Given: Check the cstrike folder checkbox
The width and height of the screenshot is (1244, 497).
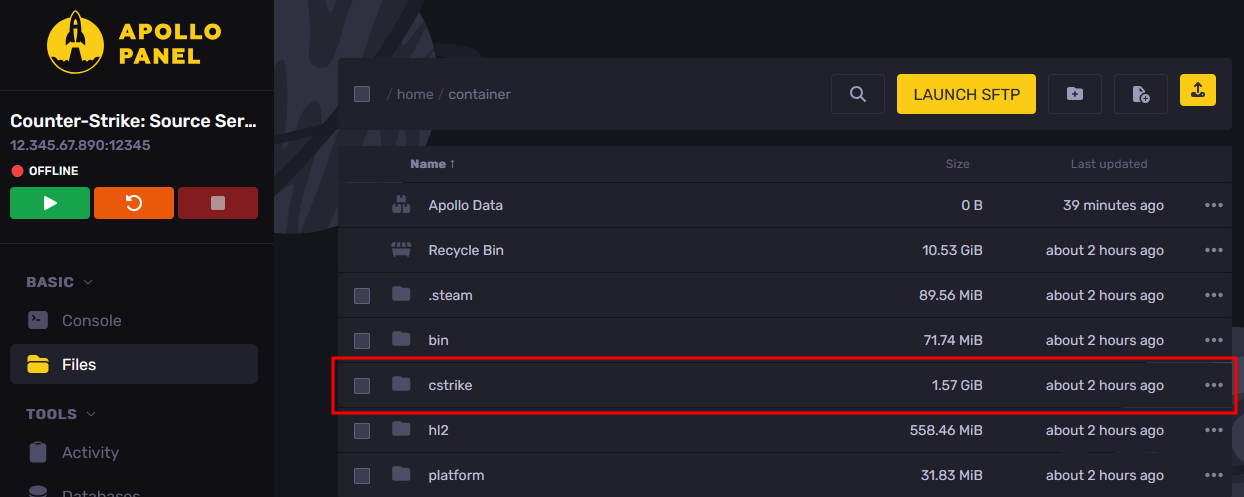Looking at the screenshot, I should pos(362,385).
